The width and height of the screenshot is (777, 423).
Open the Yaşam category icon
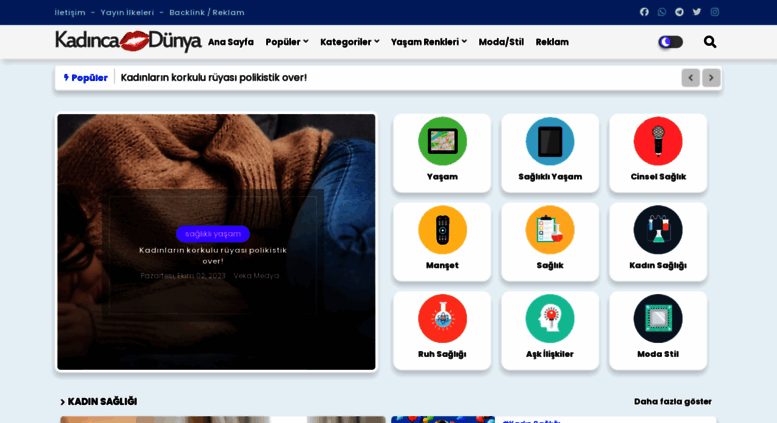[442, 141]
